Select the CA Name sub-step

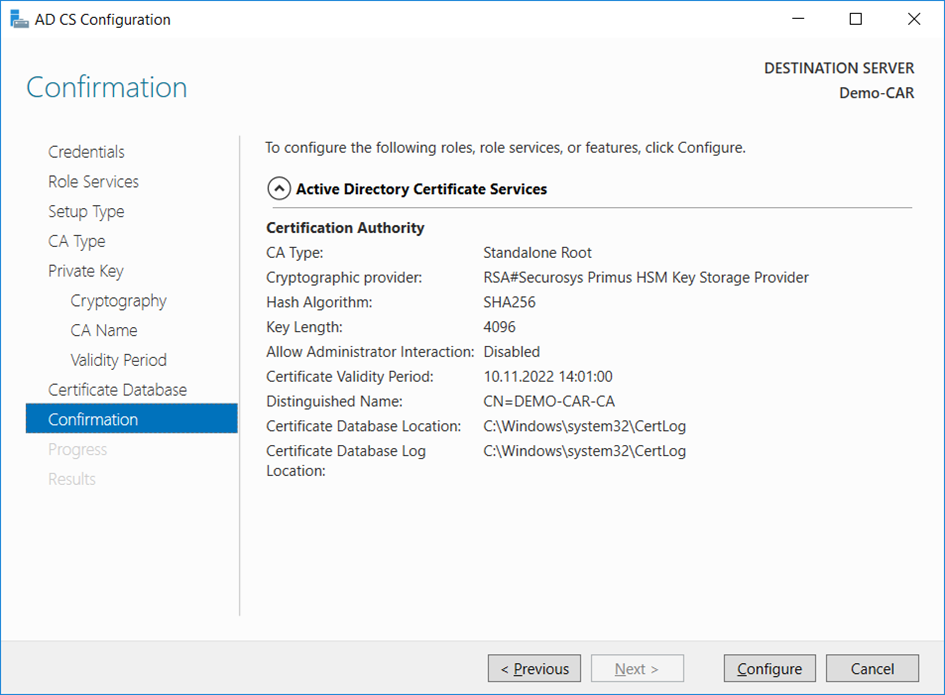click(x=103, y=330)
